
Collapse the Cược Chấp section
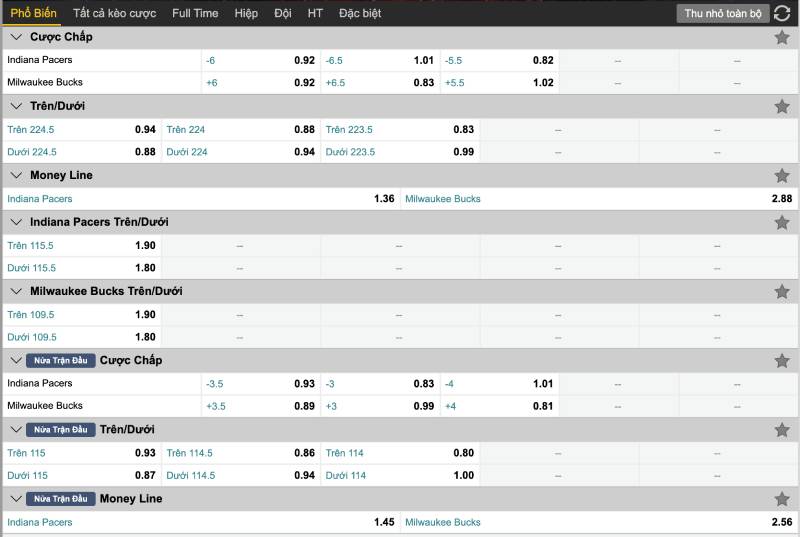[15, 37]
